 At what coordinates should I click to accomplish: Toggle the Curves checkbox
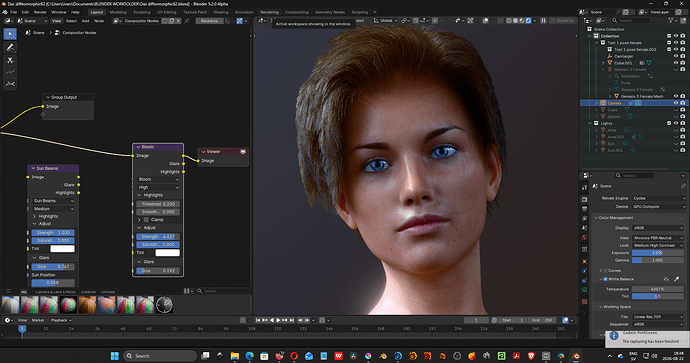(606, 271)
